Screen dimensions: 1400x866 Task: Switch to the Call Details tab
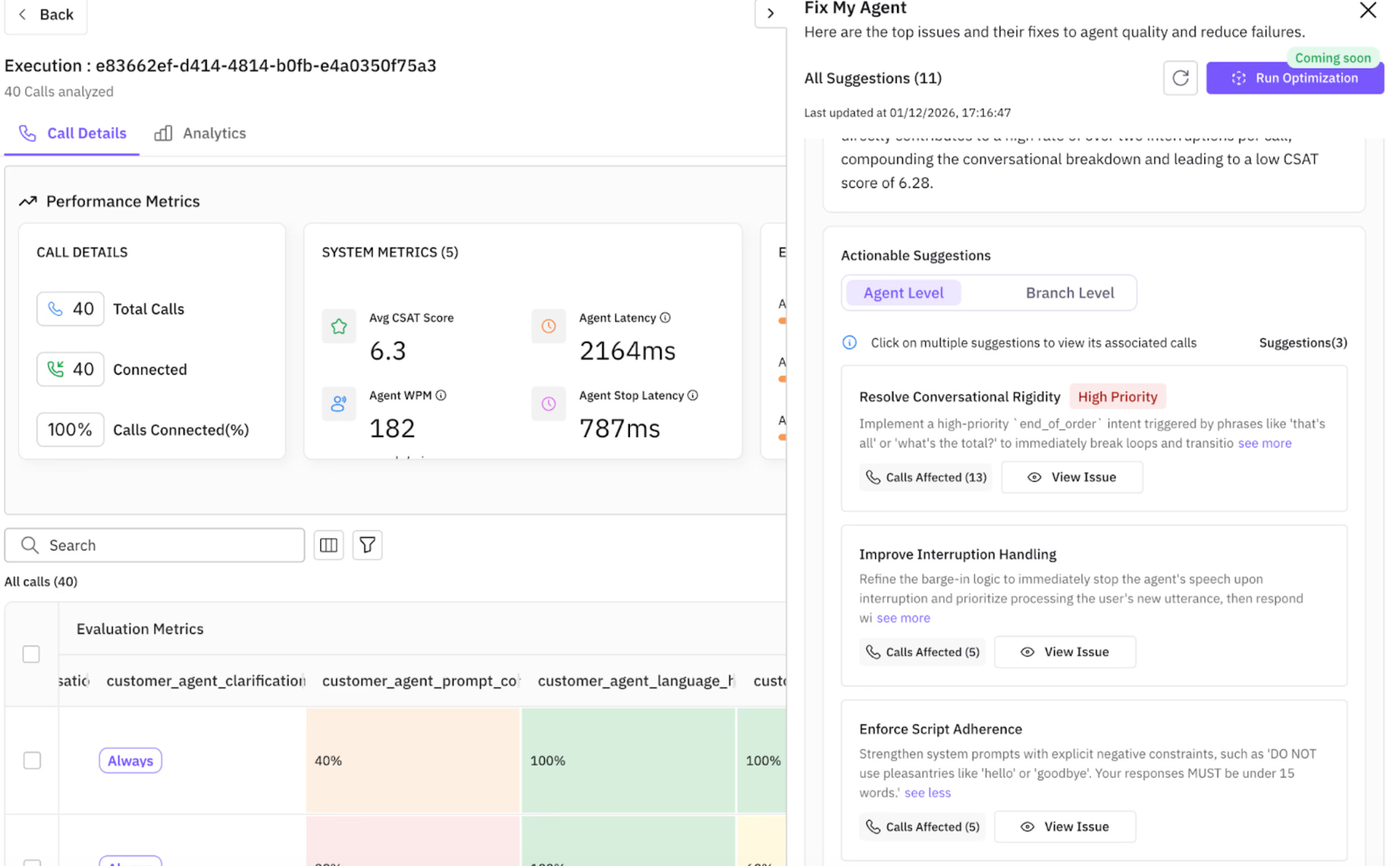tap(72, 133)
